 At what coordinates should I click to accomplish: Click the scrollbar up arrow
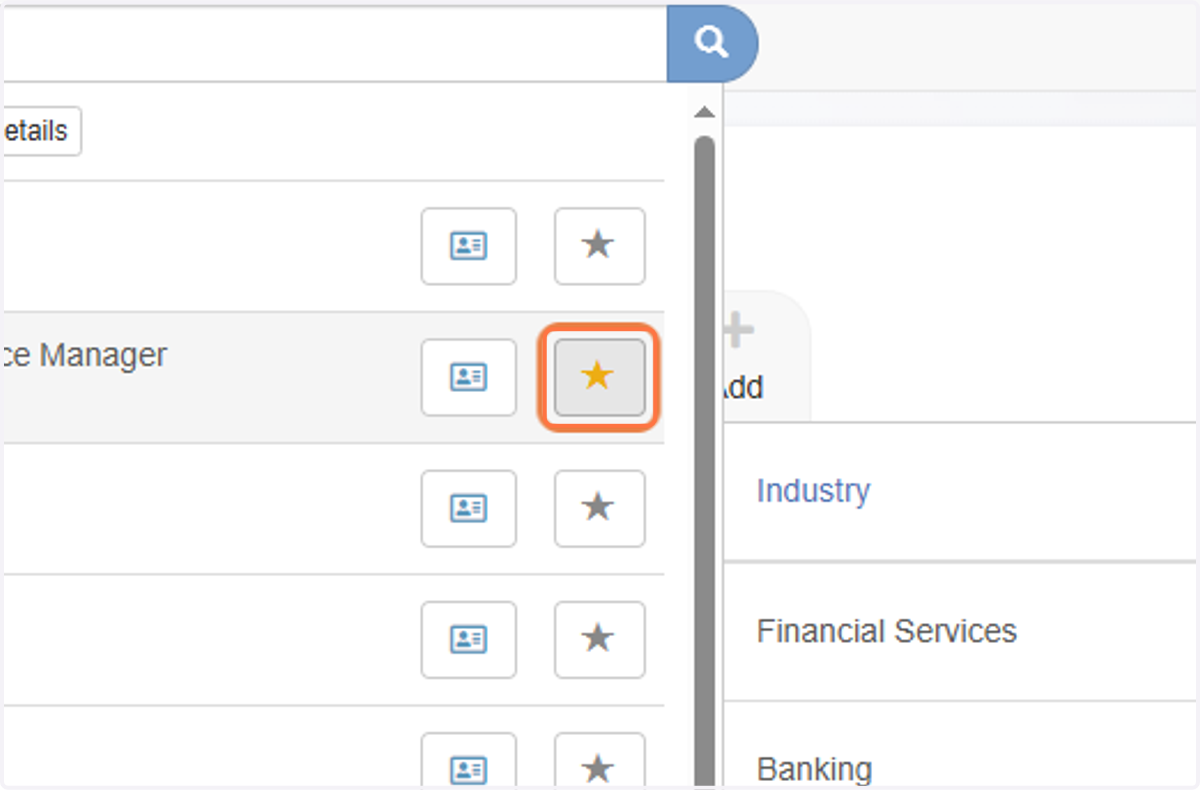tap(705, 111)
